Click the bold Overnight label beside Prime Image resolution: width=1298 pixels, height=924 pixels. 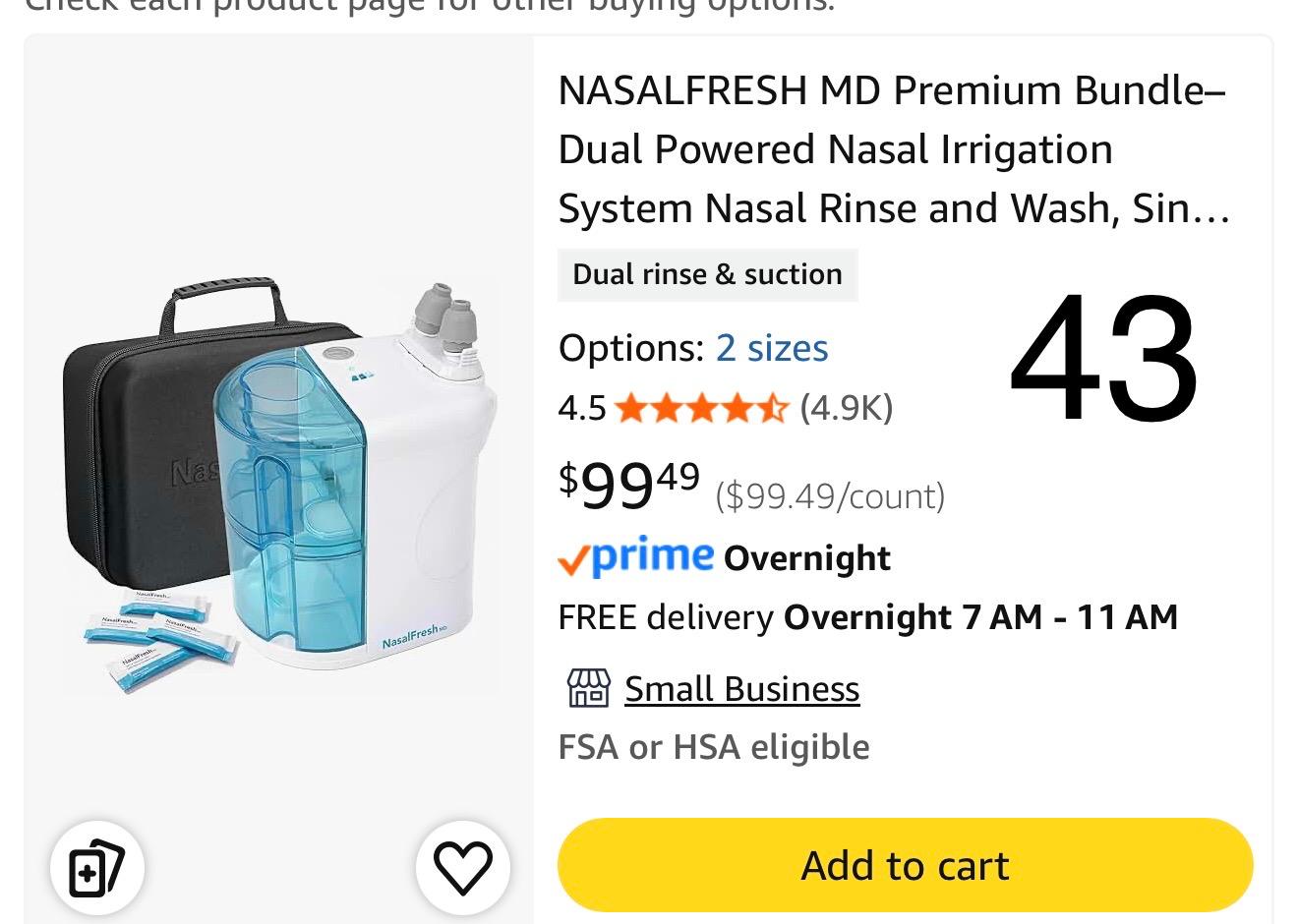[x=806, y=558]
